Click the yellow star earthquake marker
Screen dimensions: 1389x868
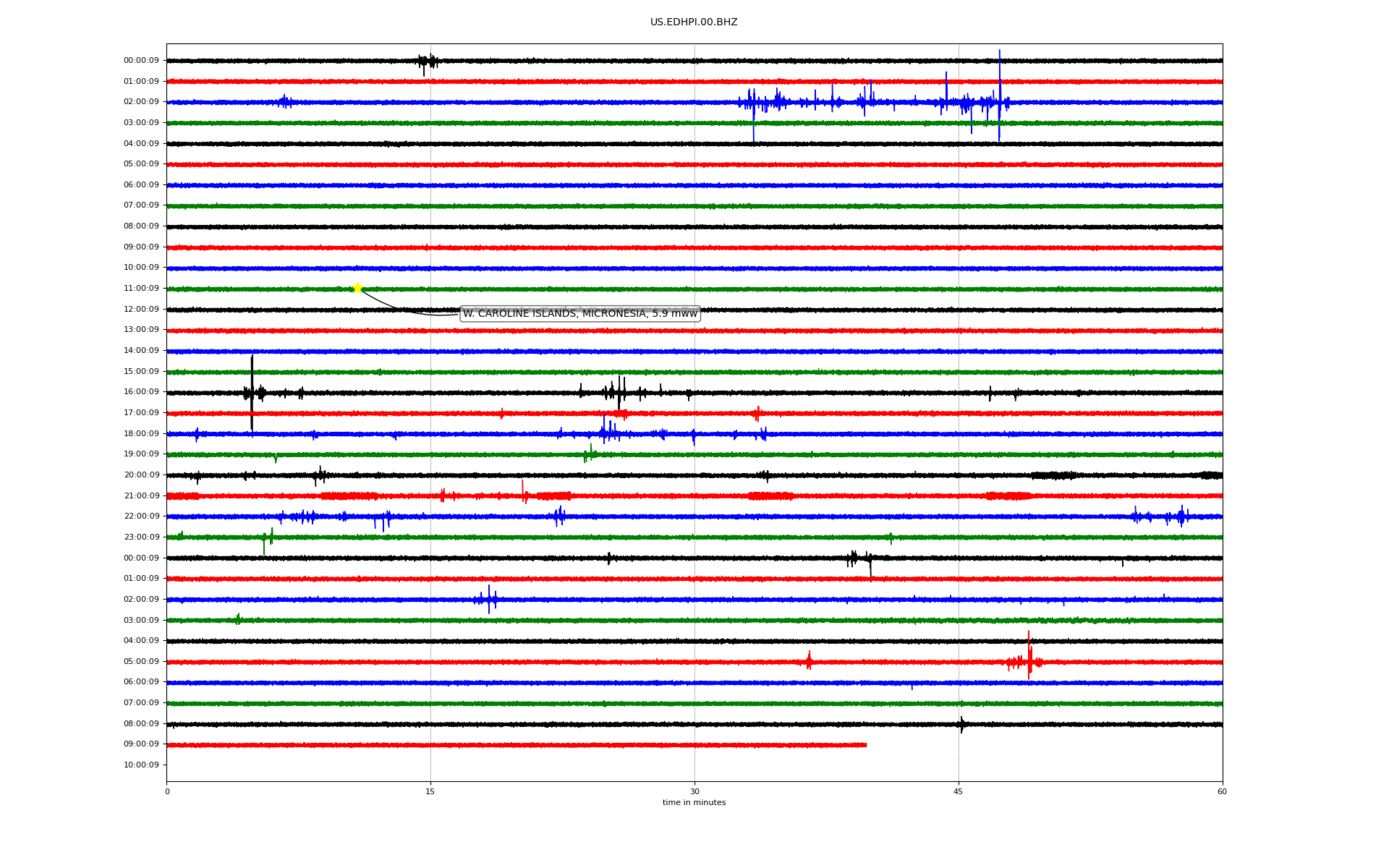point(357,288)
